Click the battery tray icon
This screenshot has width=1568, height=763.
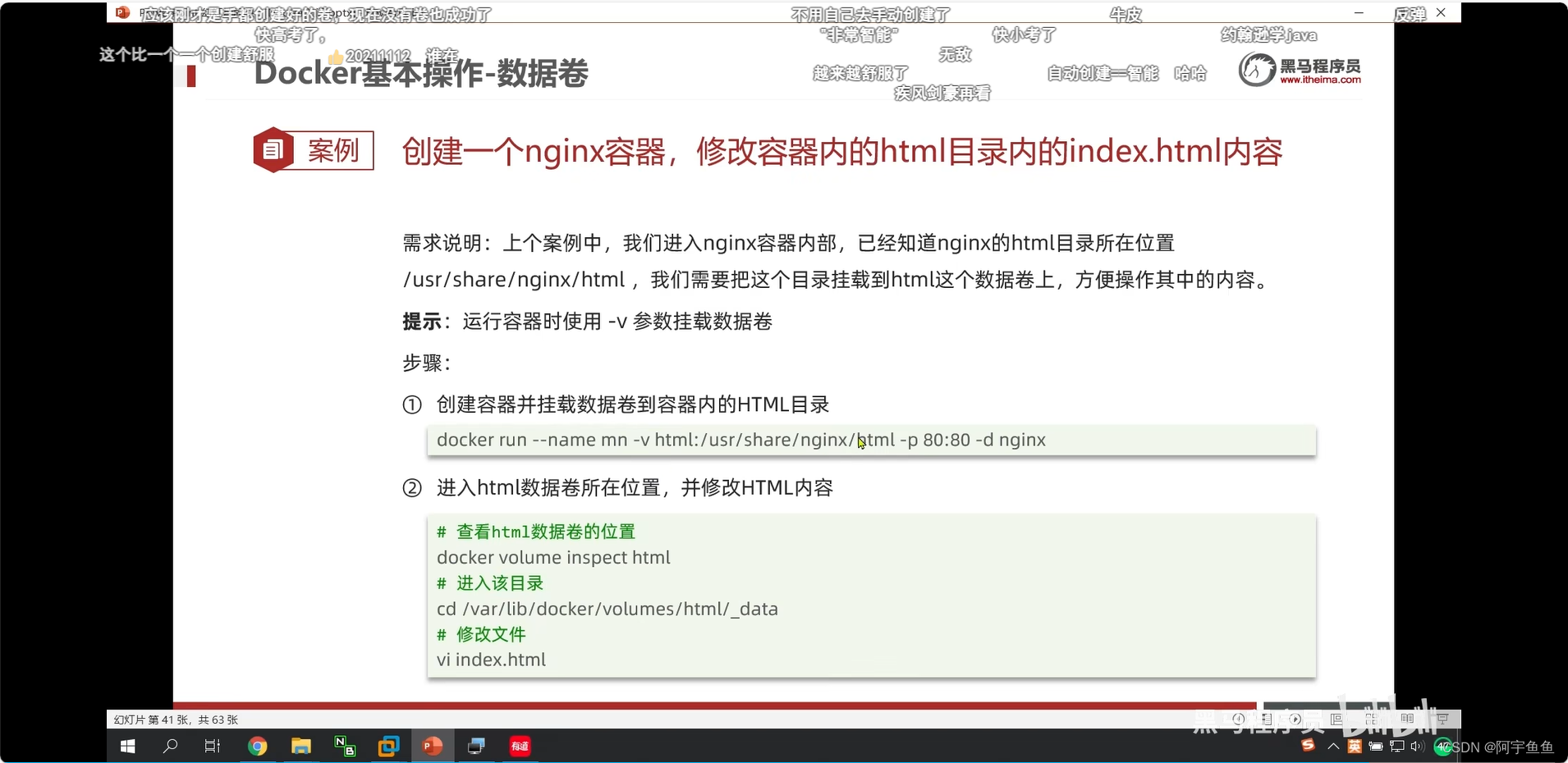(1376, 747)
